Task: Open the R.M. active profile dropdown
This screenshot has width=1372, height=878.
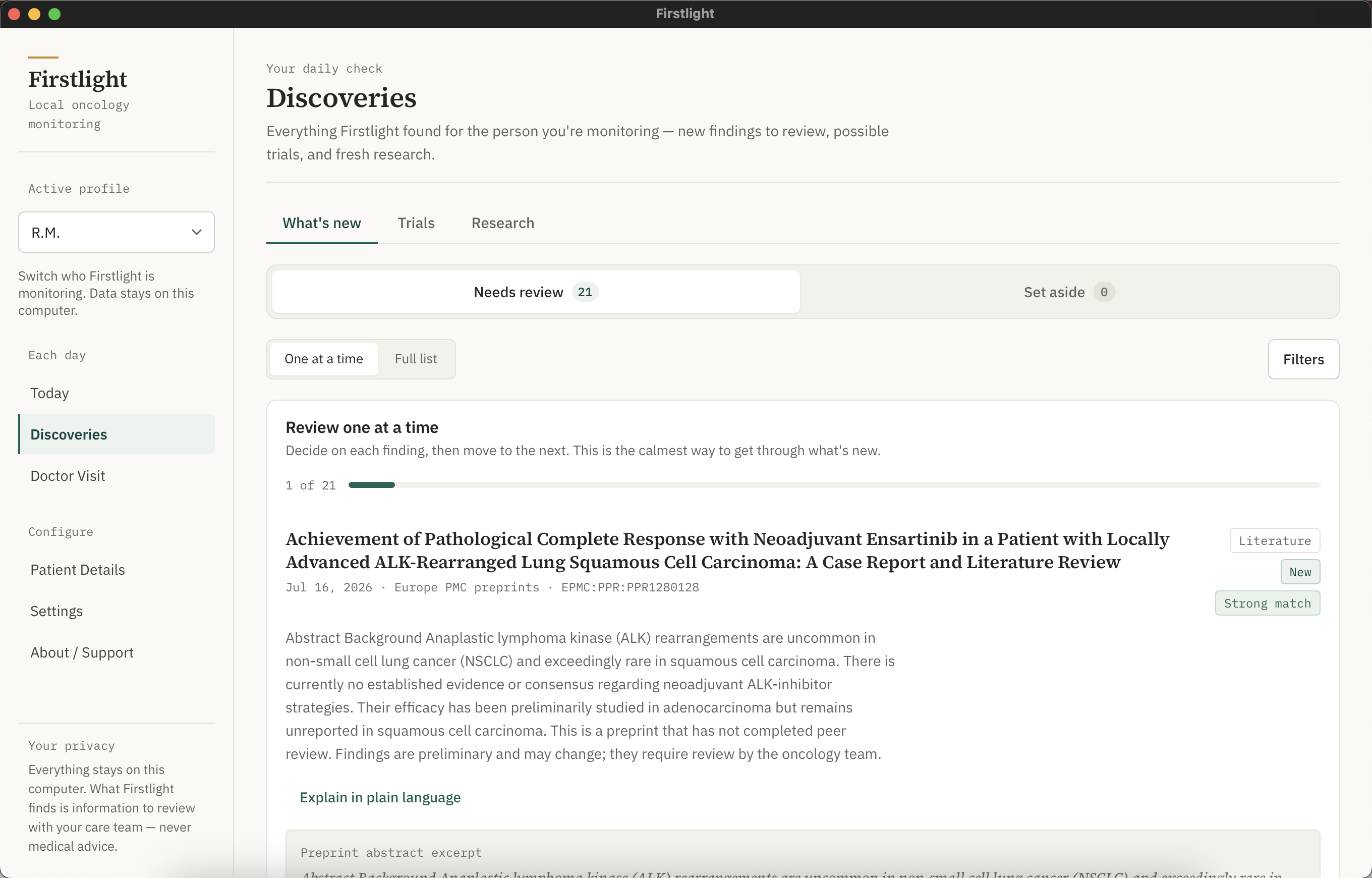Action: point(116,232)
